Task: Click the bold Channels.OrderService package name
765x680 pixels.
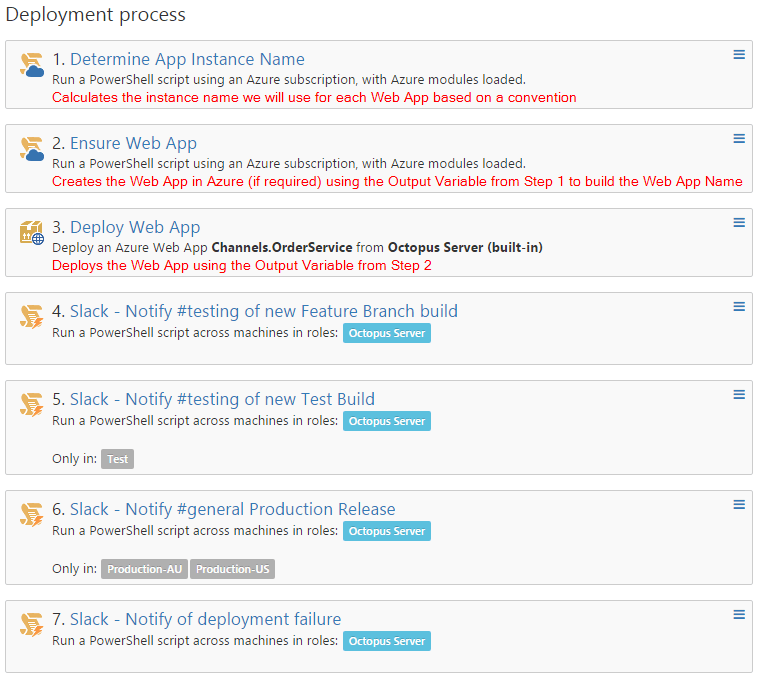Action: [282, 247]
